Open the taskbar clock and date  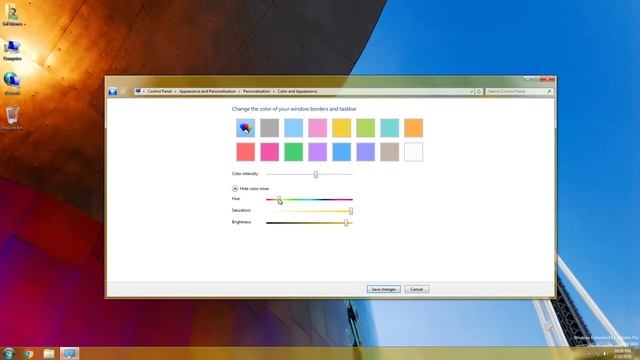pos(622,353)
